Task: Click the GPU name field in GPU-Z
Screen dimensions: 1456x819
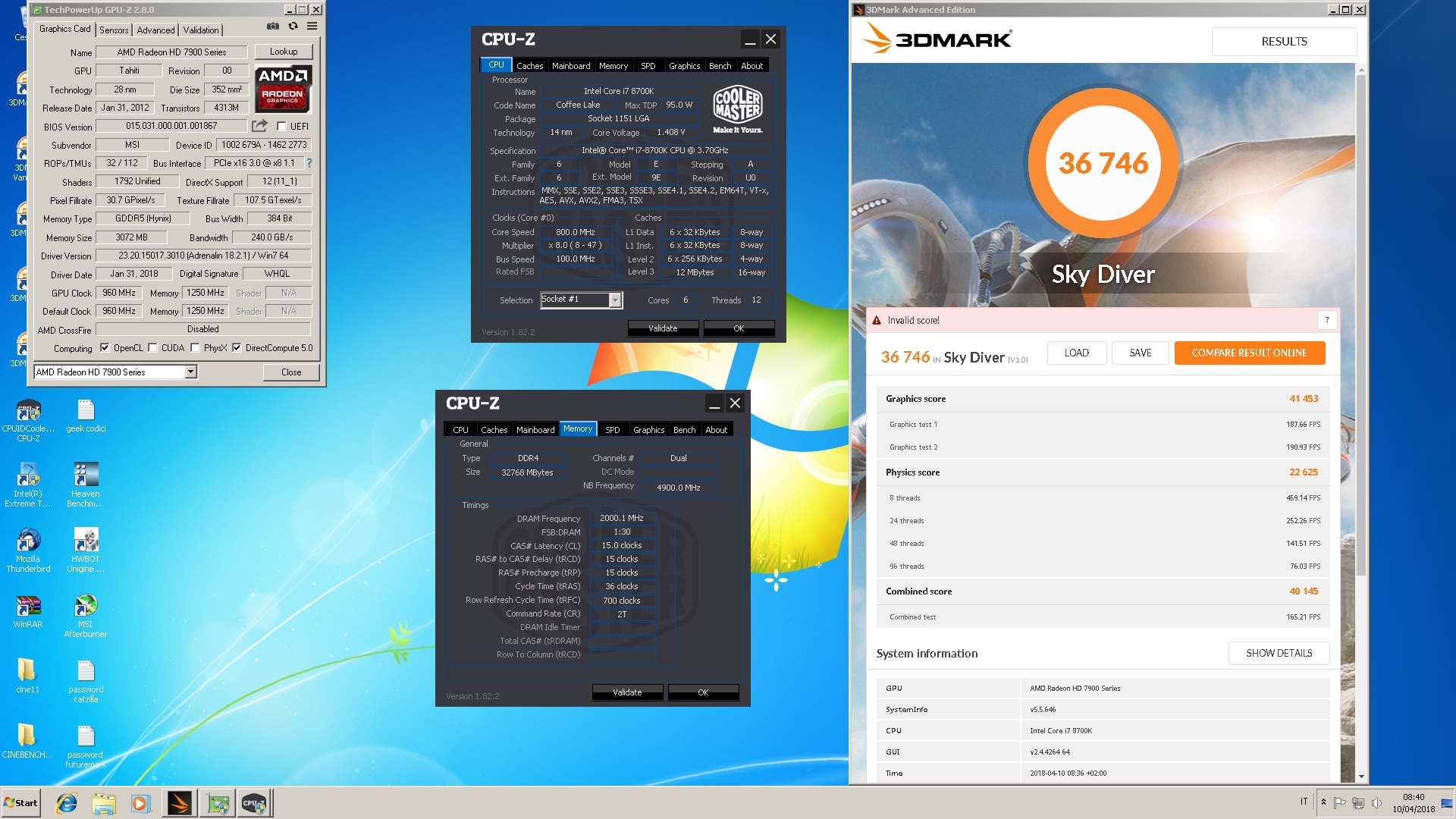Action: [x=172, y=52]
